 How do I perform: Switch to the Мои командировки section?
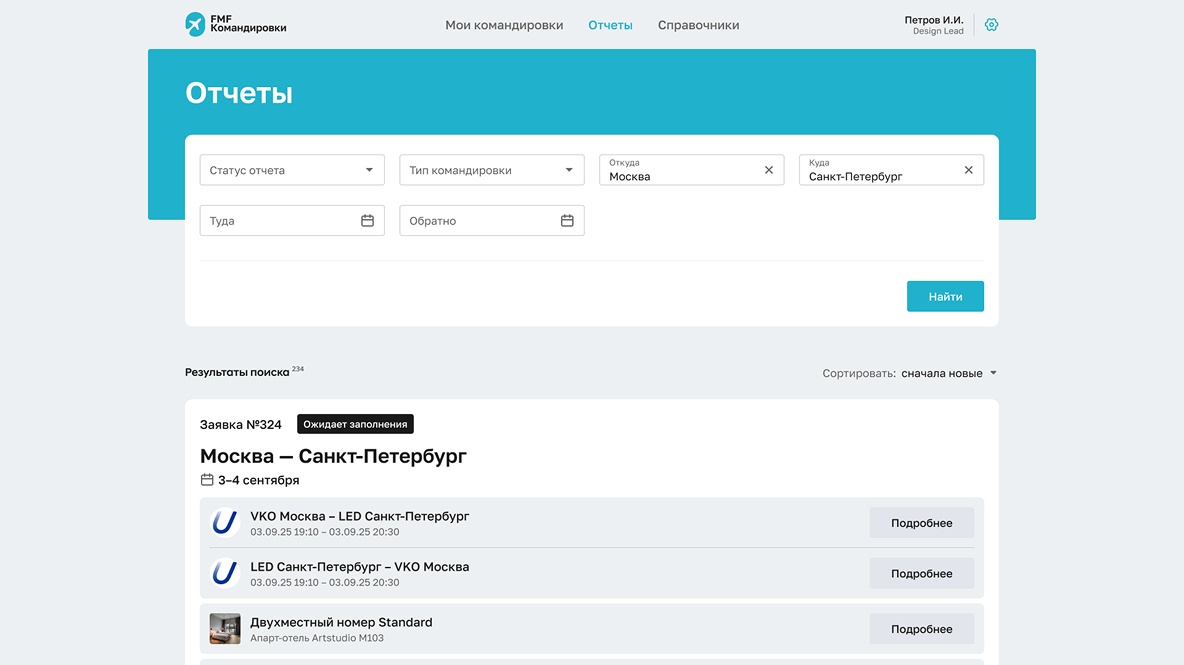[x=504, y=24]
